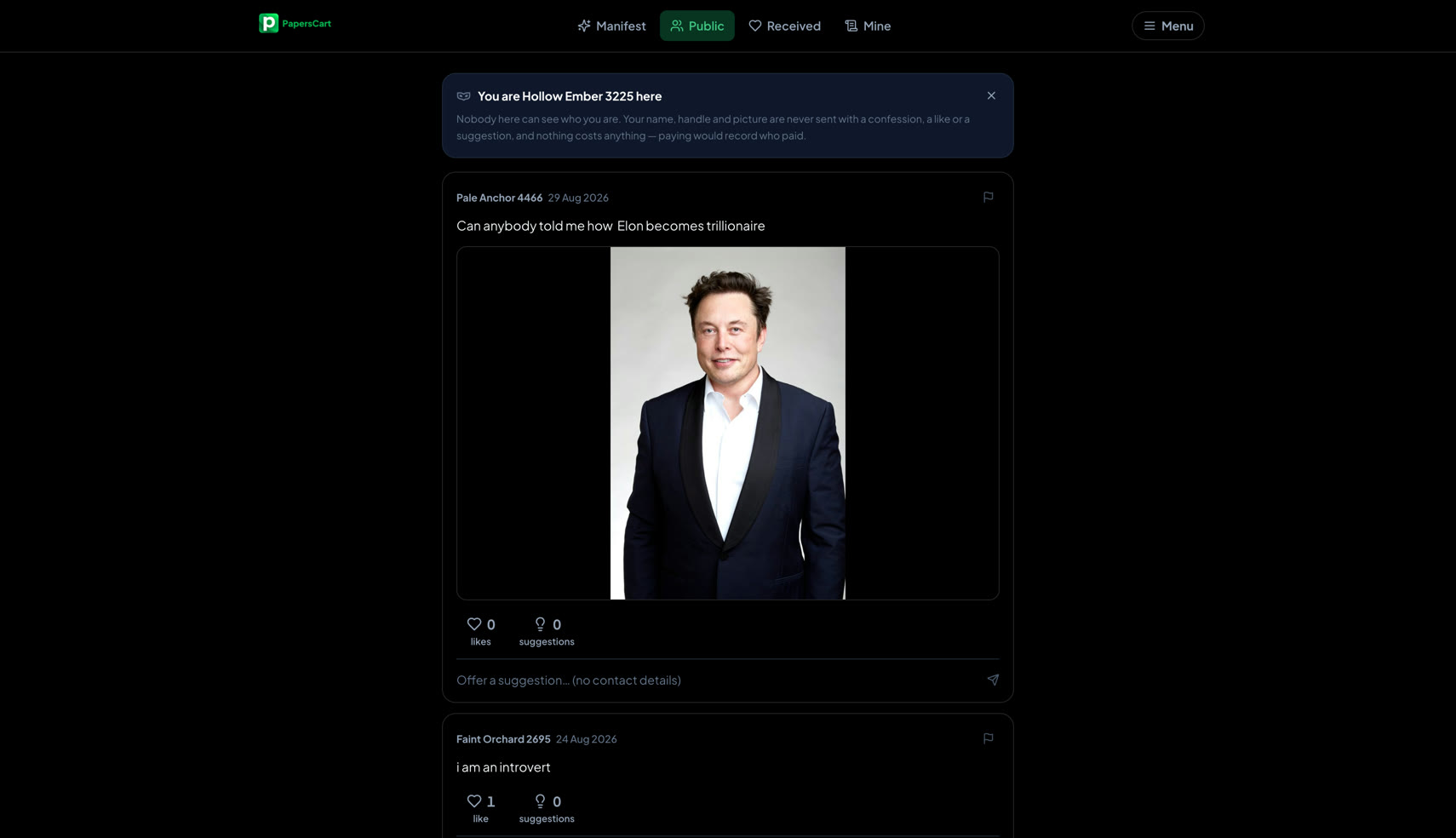This screenshot has width=1456, height=838.
Task: Click suggestions bulb on introvert post
Action: (547, 808)
